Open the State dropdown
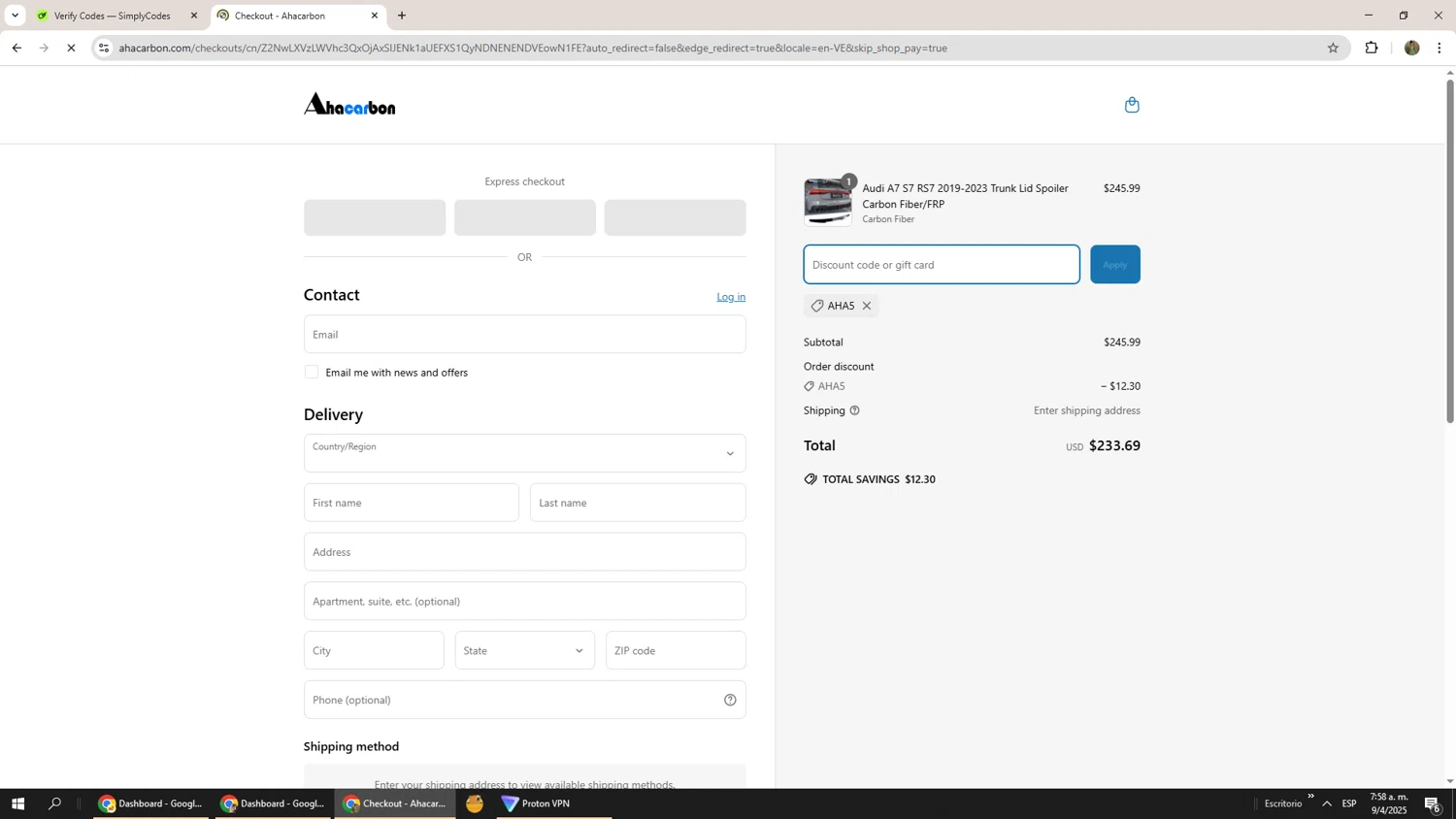The image size is (1456, 819). [x=525, y=650]
